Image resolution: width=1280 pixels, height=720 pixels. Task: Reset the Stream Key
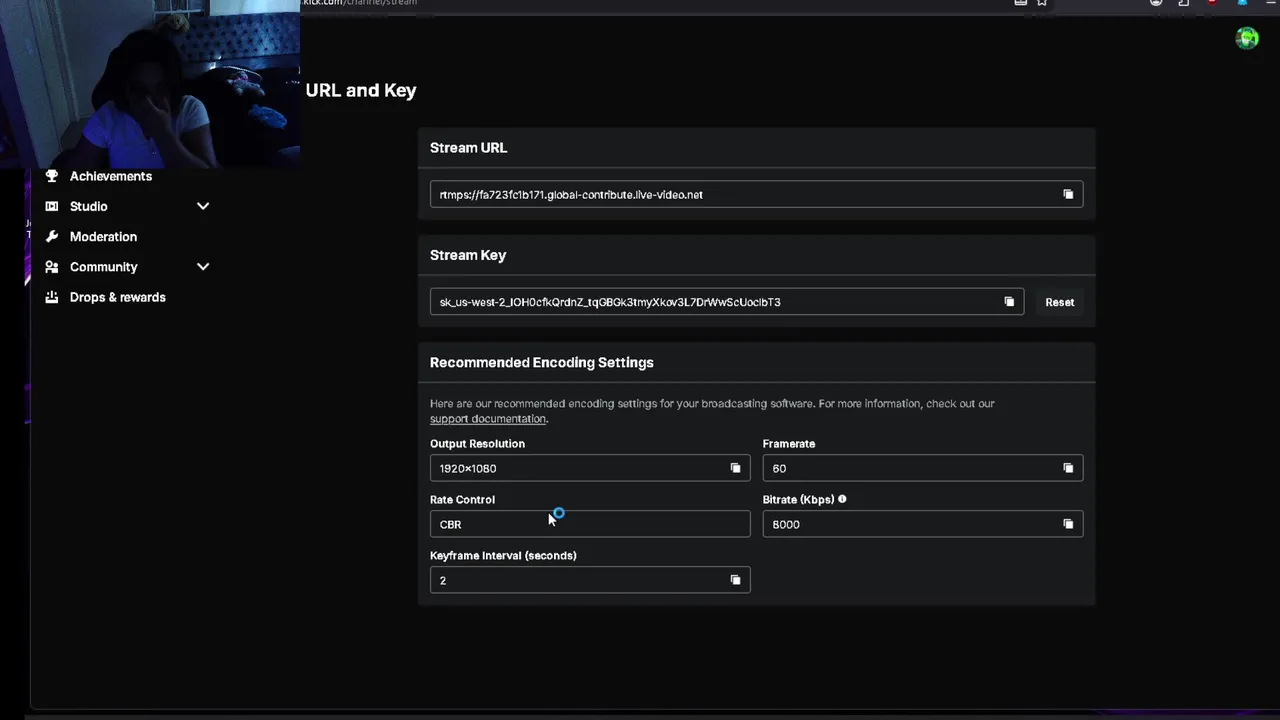(1059, 302)
